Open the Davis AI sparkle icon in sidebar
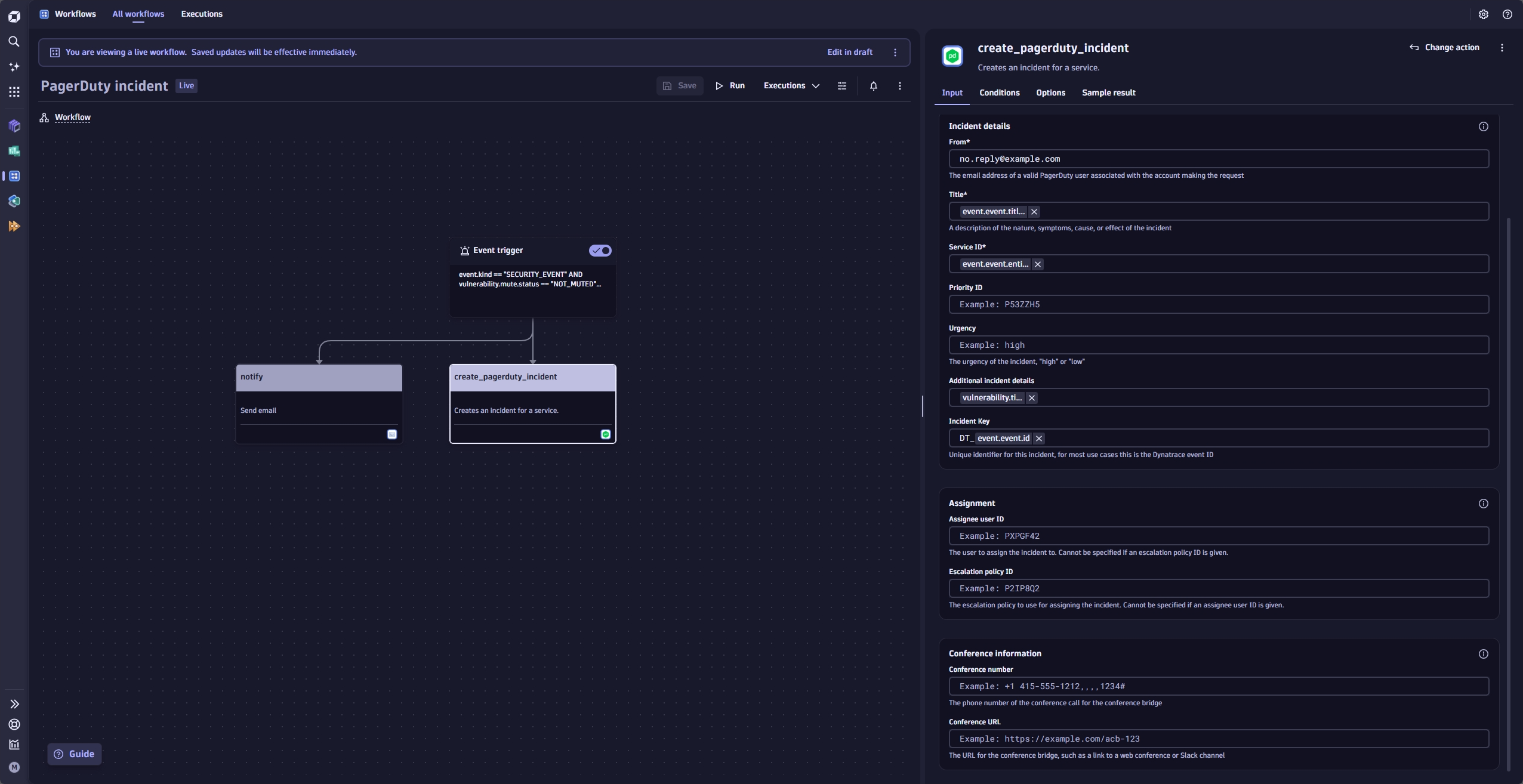 (14, 66)
